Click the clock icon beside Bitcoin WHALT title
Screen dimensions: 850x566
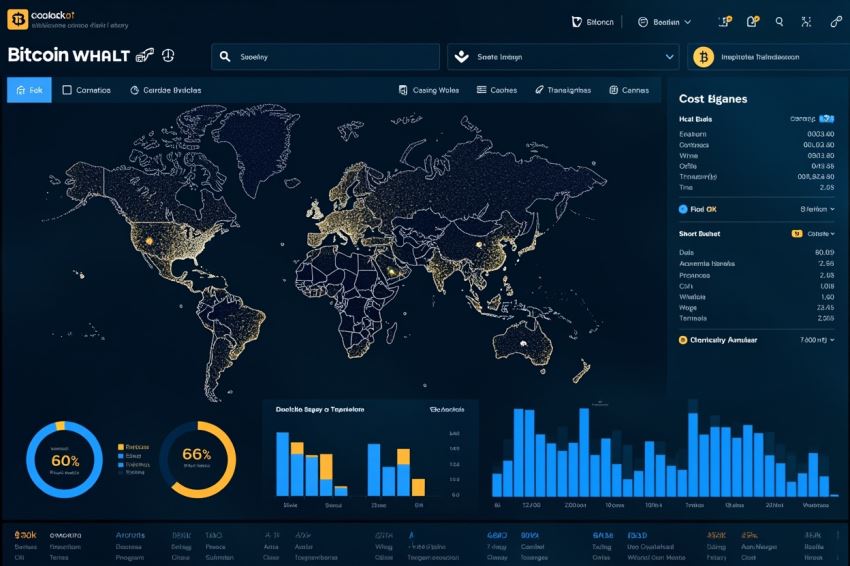168,55
